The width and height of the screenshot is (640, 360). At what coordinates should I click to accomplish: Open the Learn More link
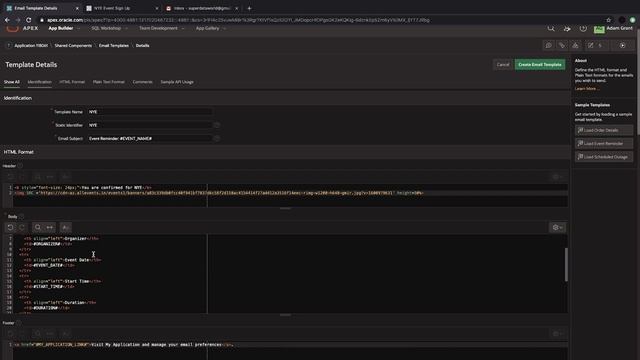click(586, 89)
